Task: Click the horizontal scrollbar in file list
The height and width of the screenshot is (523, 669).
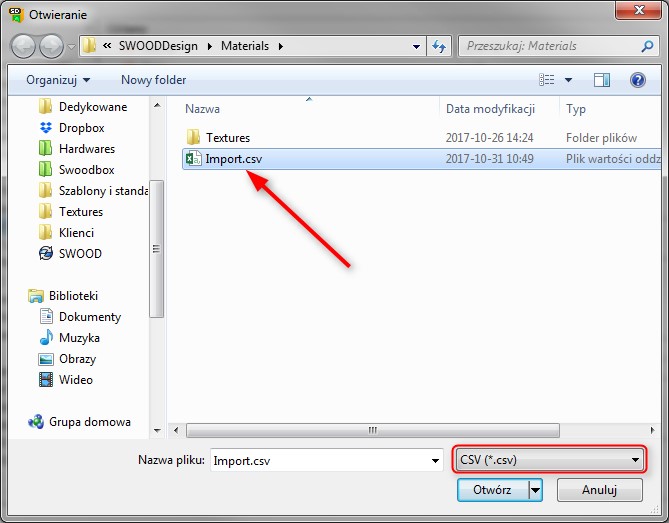Action: tap(373, 430)
